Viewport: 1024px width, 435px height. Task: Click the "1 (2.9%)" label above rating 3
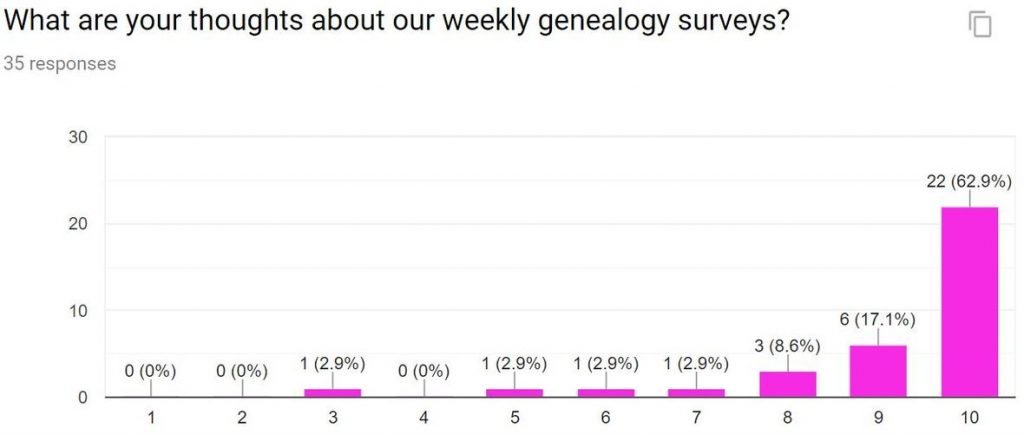point(333,362)
